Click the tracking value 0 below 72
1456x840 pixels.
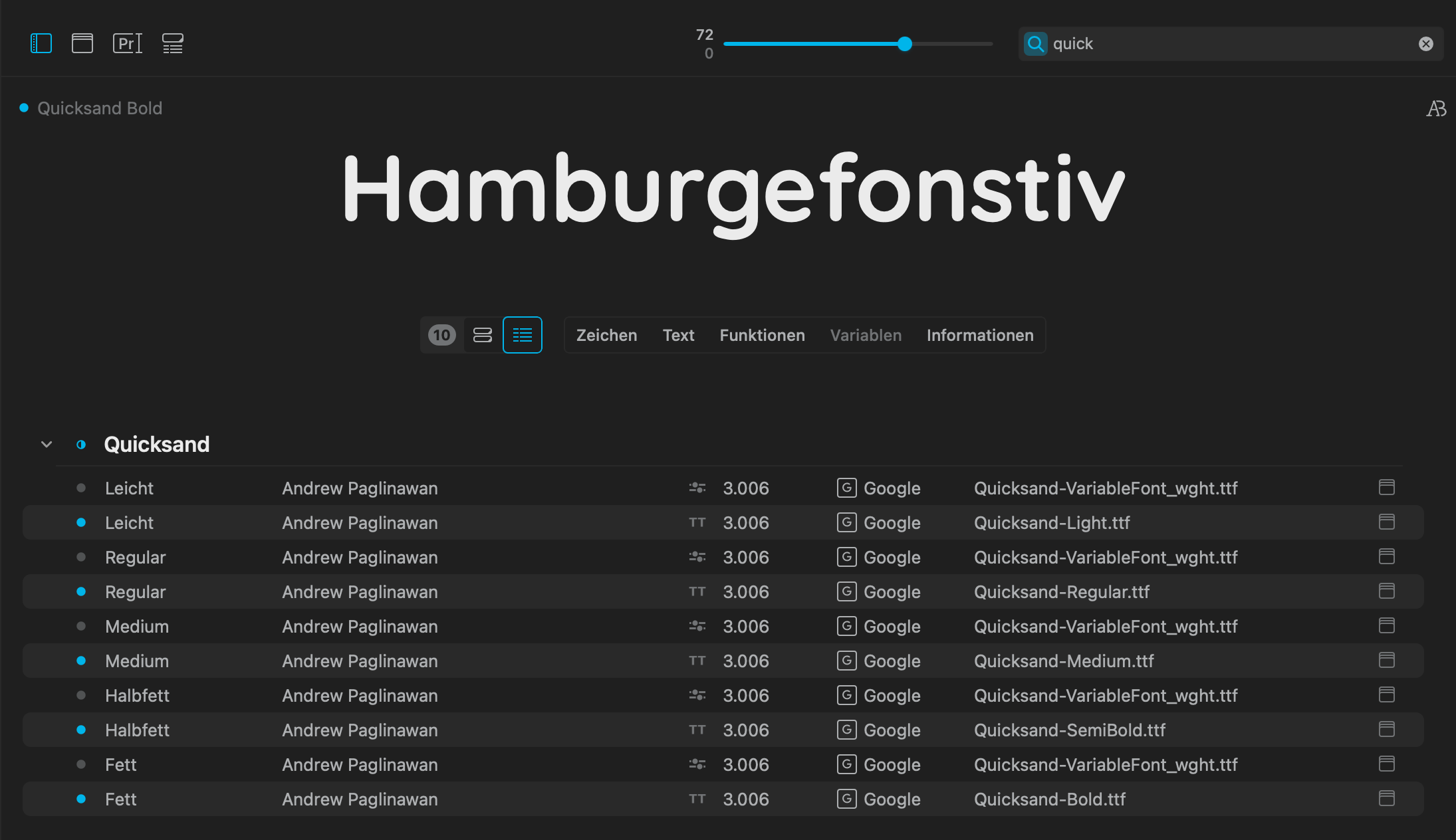click(709, 53)
